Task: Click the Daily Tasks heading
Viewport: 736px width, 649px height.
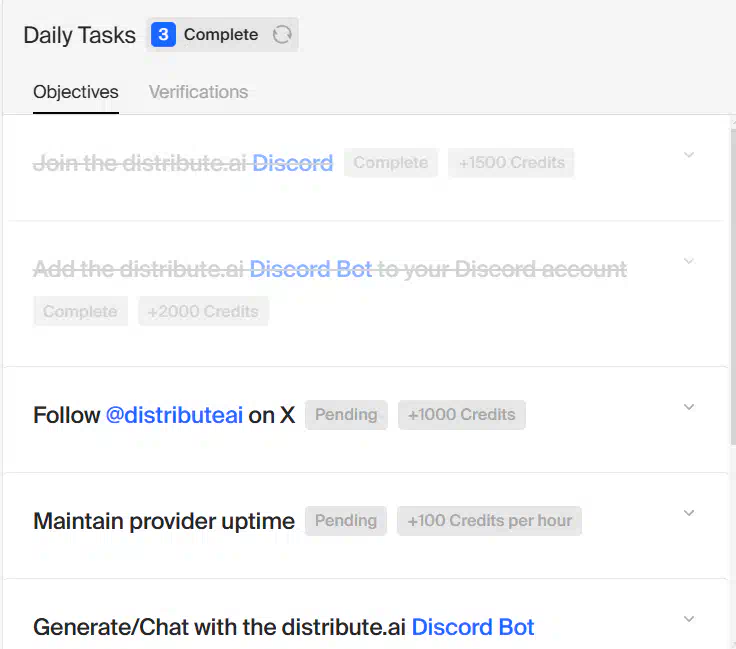Action: click(x=79, y=35)
